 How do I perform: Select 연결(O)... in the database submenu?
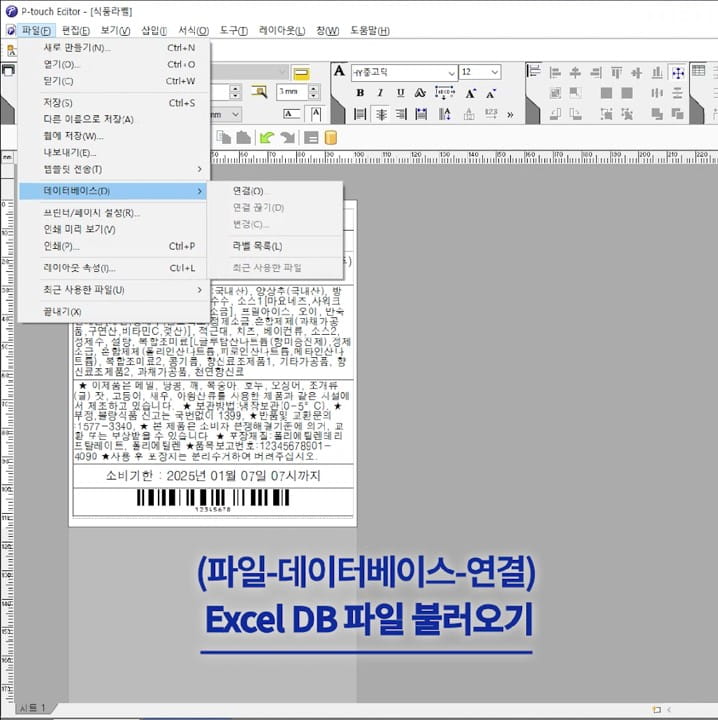(x=248, y=190)
